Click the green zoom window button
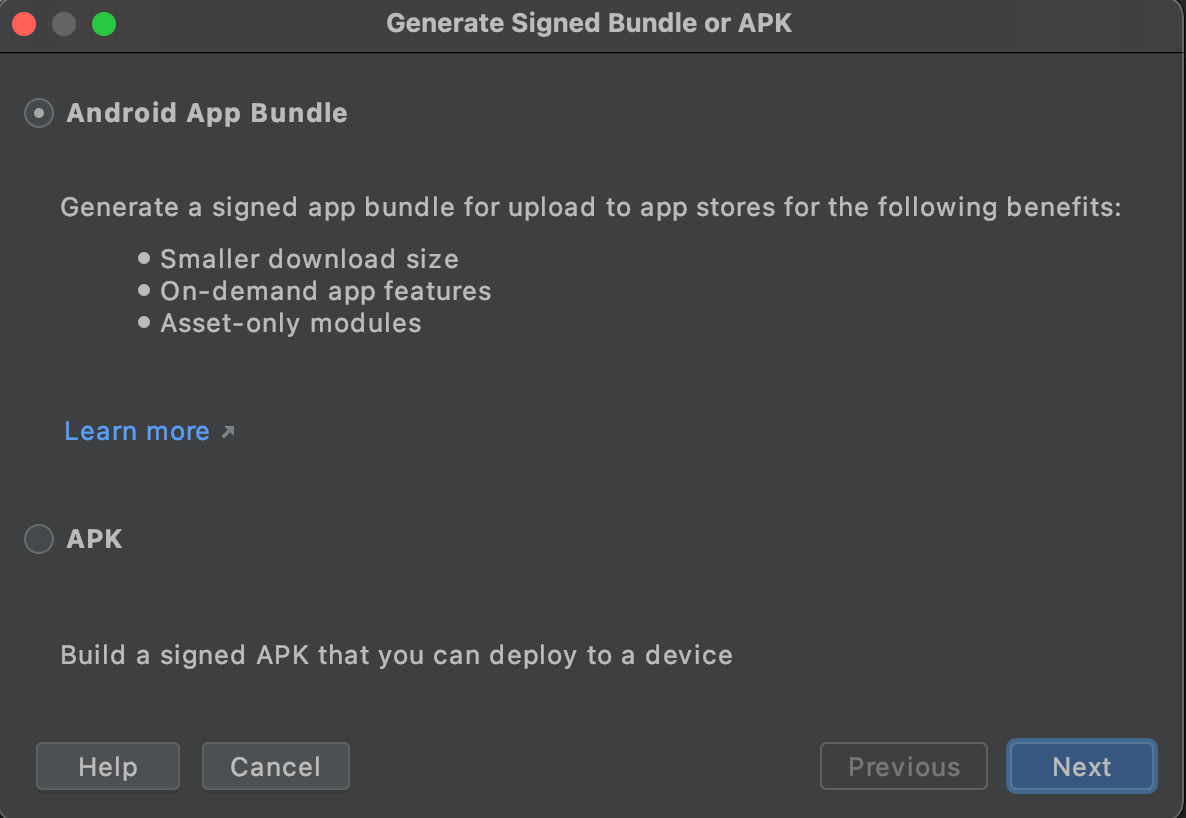The height and width of the screenshot is (818, 1186). 104,23
